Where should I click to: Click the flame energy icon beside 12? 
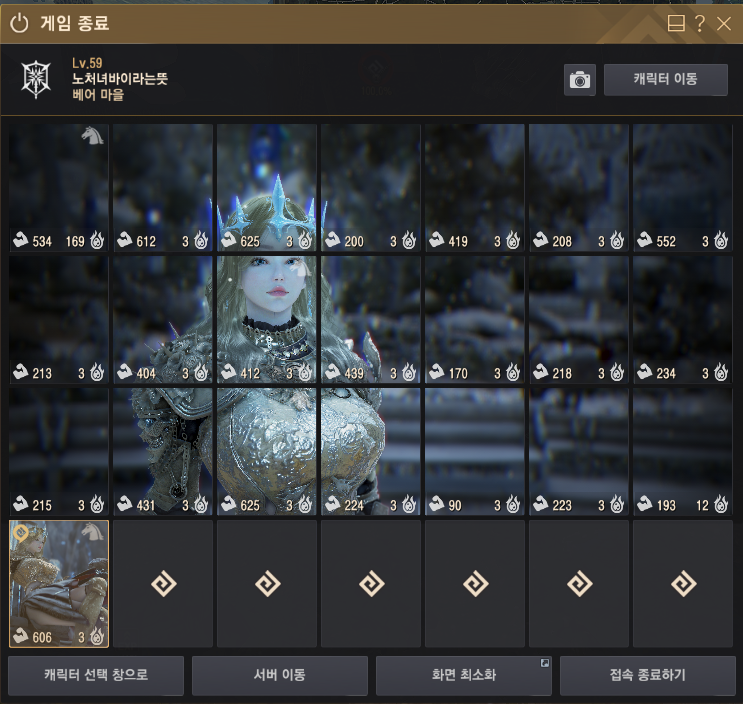721,504
